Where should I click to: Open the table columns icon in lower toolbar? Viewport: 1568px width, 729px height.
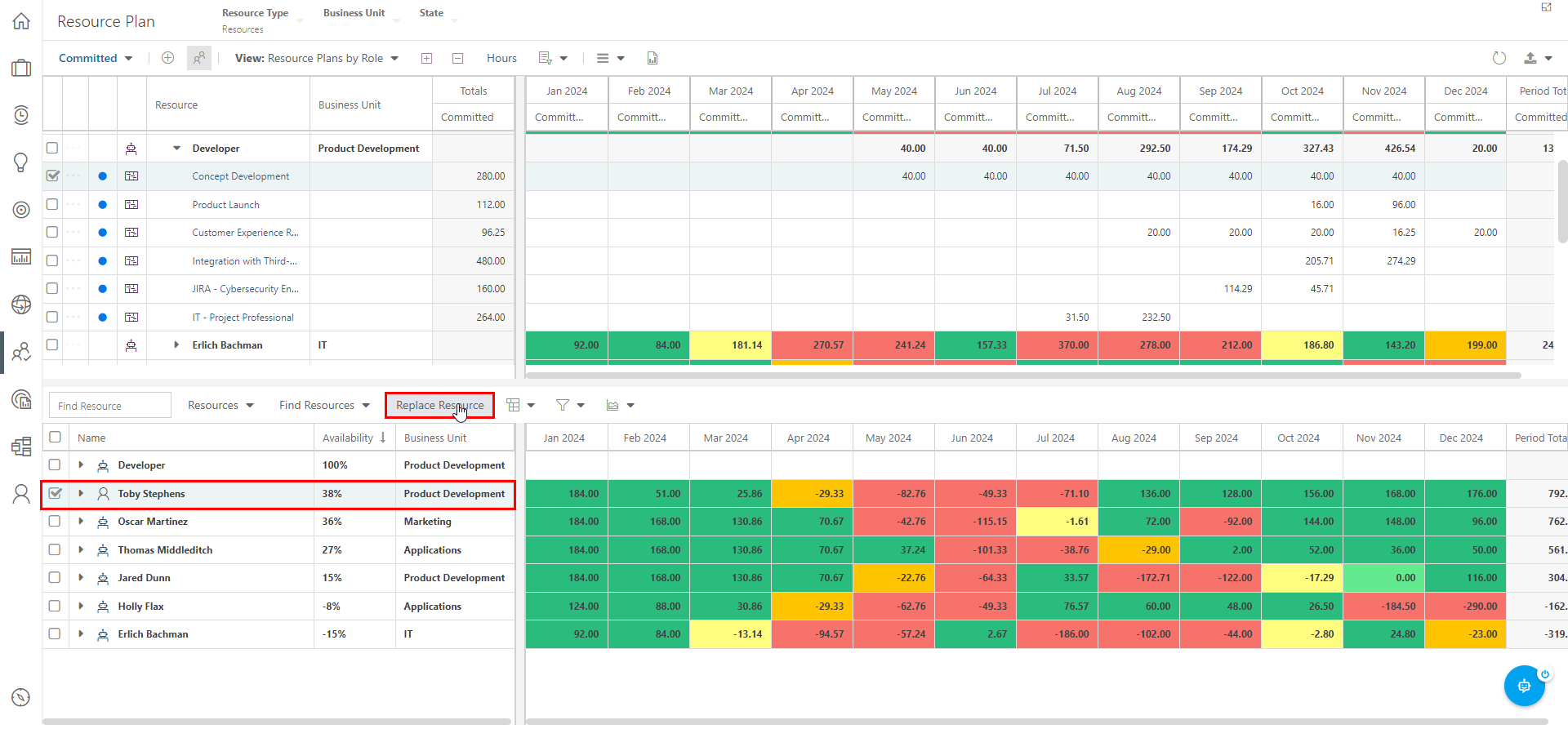[x=513, y=405]
